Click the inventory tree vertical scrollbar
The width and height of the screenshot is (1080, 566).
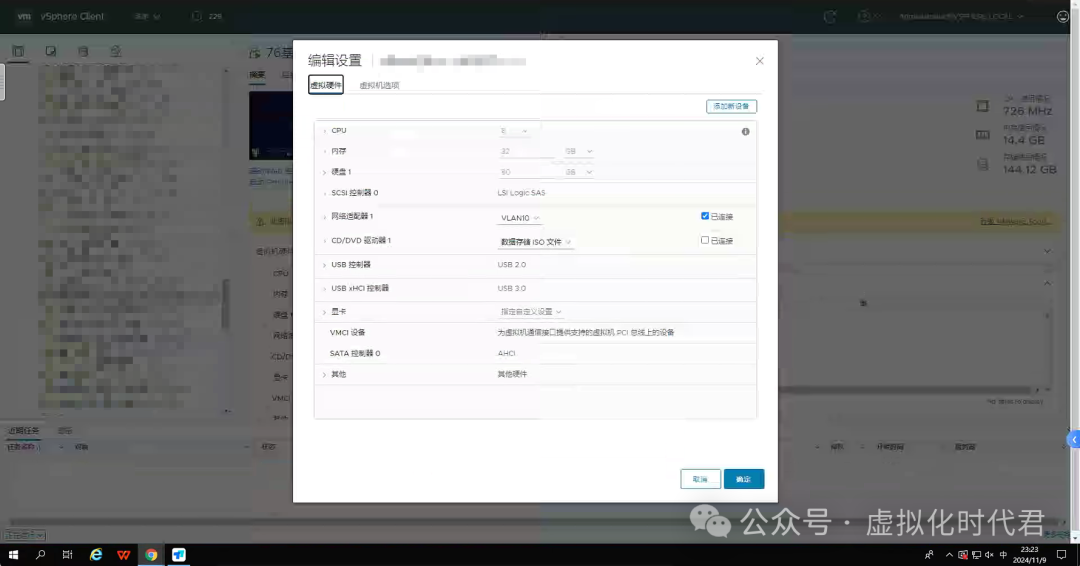tap(225, 304)
